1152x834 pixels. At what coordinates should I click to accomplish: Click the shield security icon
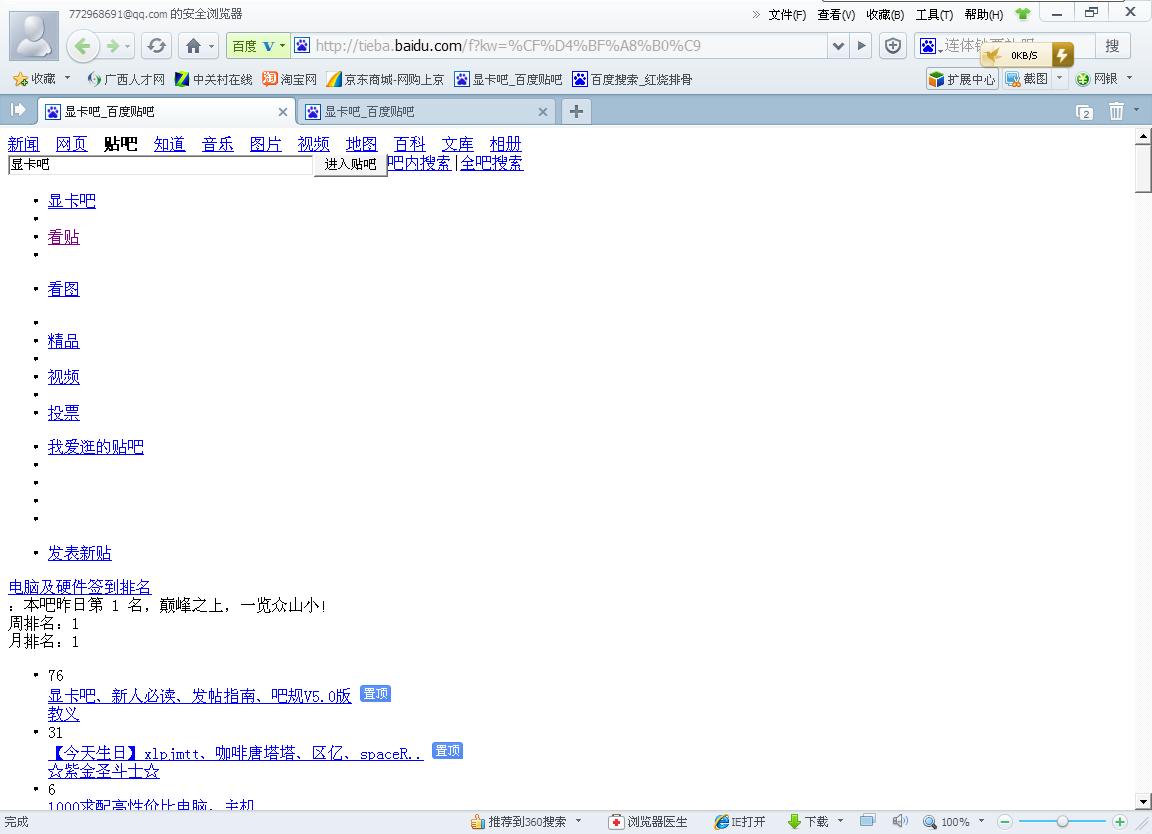[x=893, y=46]
